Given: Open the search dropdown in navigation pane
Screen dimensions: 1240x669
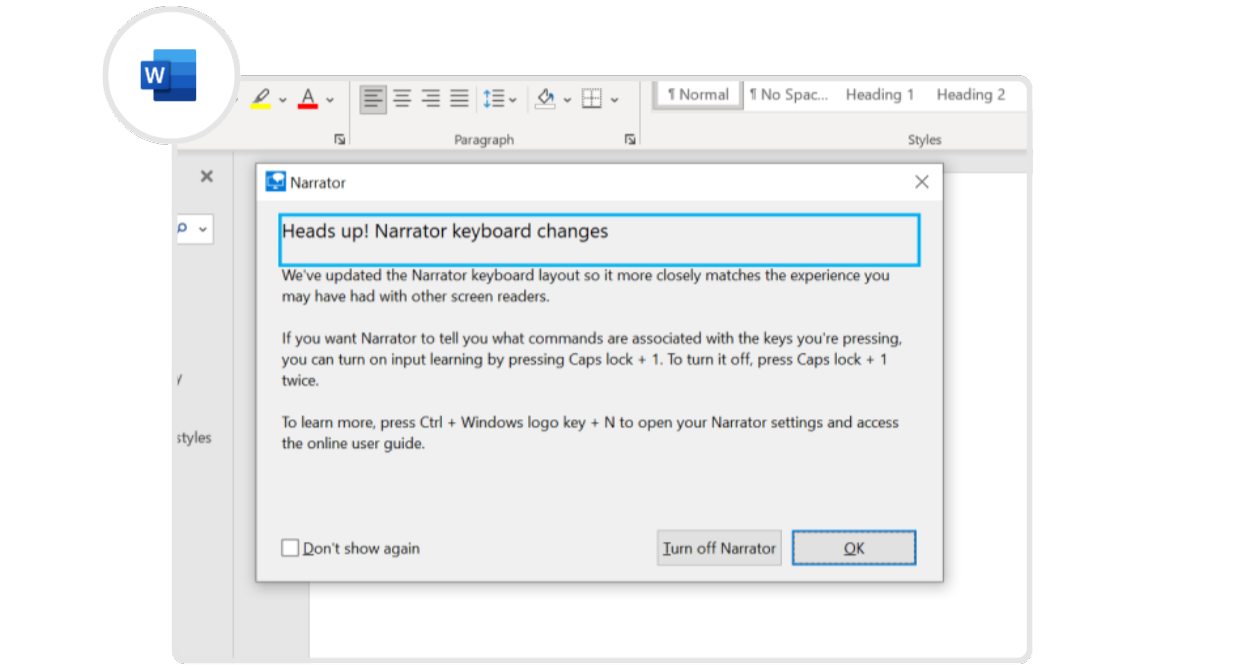Looking at the screenshot, I should pos(204,229).
